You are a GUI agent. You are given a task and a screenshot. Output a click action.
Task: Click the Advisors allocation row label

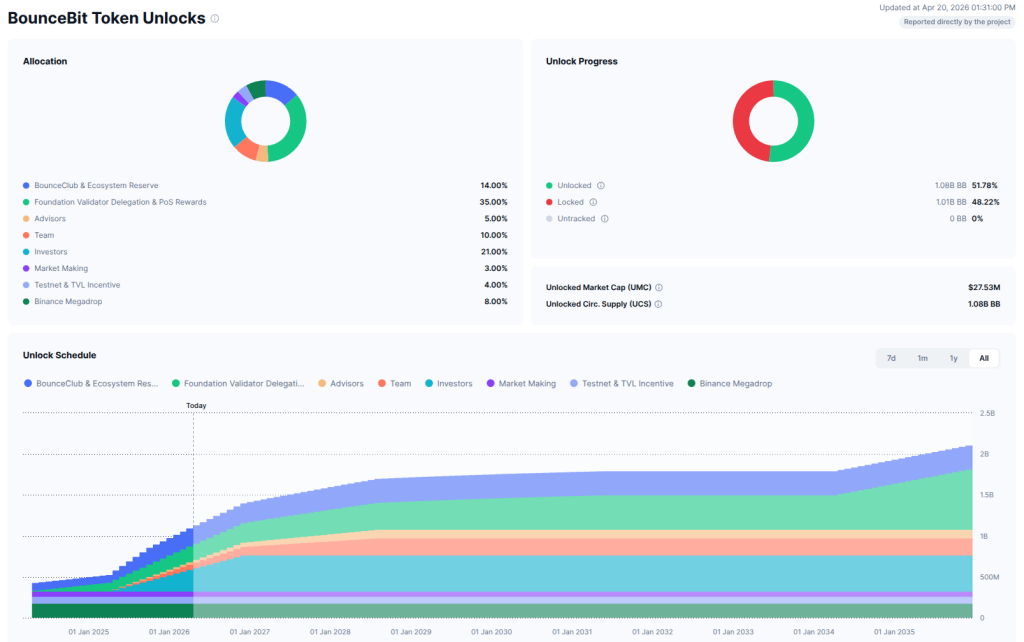(x=50, y=219)
